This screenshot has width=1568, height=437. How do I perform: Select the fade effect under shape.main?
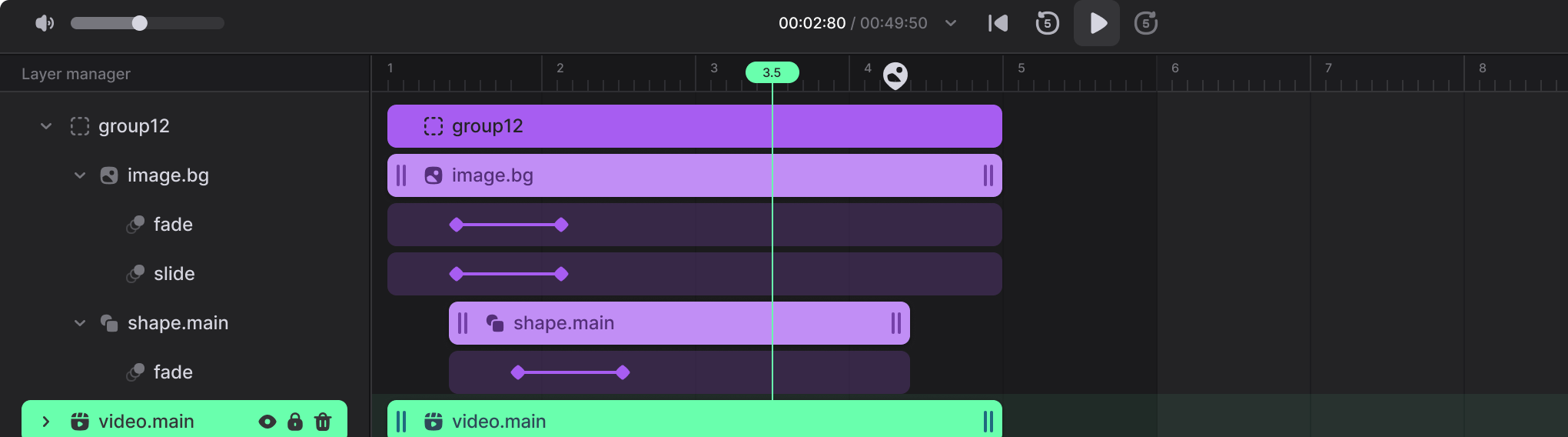tap(173, 372)
